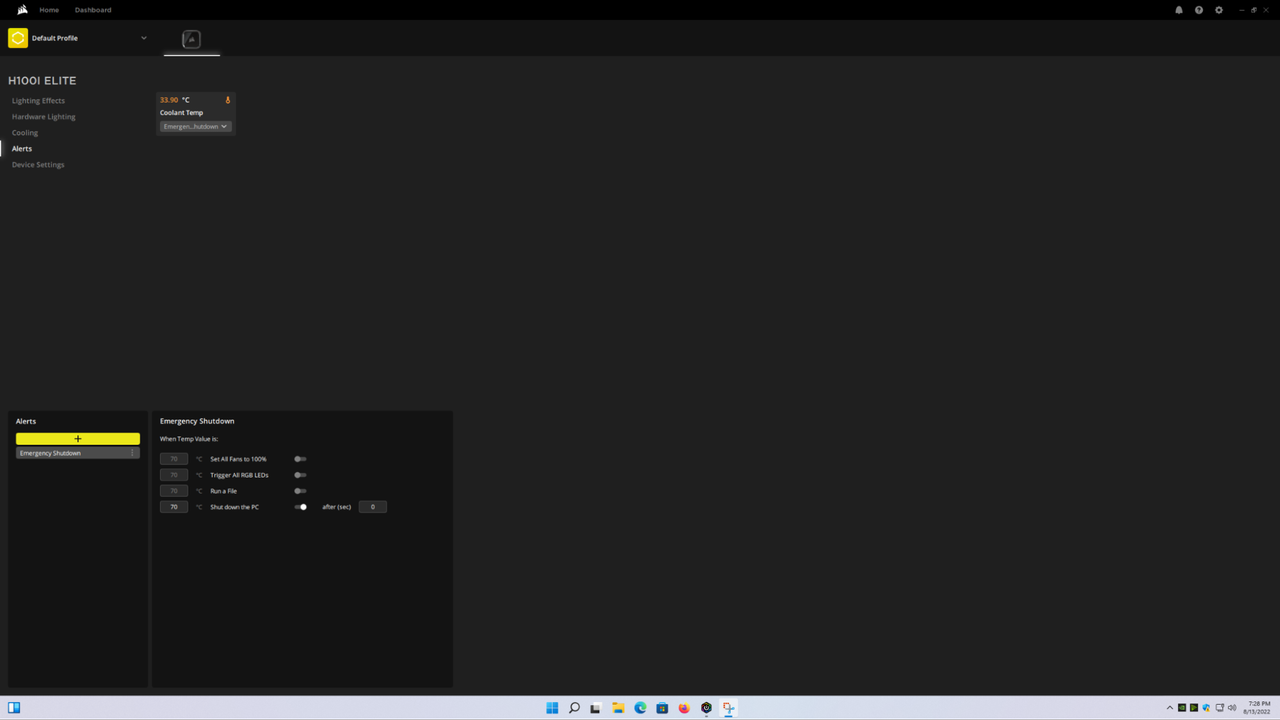Open Device Settings section
1280x720 pixels.
(38, 165)
